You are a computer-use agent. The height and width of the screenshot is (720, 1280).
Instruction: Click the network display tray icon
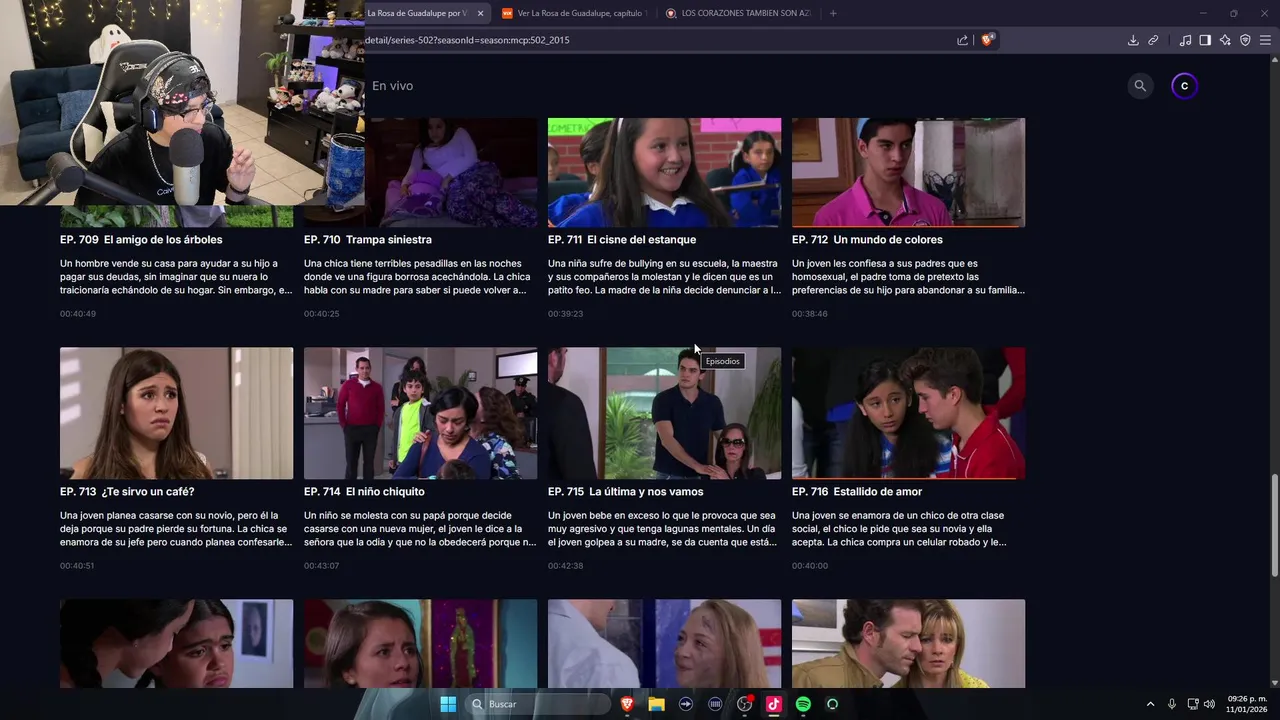[1193, 704]
